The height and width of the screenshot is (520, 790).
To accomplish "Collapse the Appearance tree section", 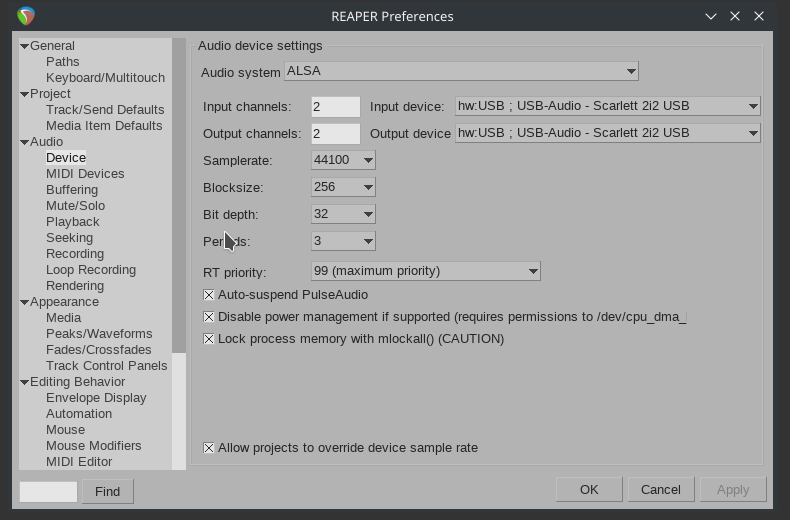I will pos(24,302).
